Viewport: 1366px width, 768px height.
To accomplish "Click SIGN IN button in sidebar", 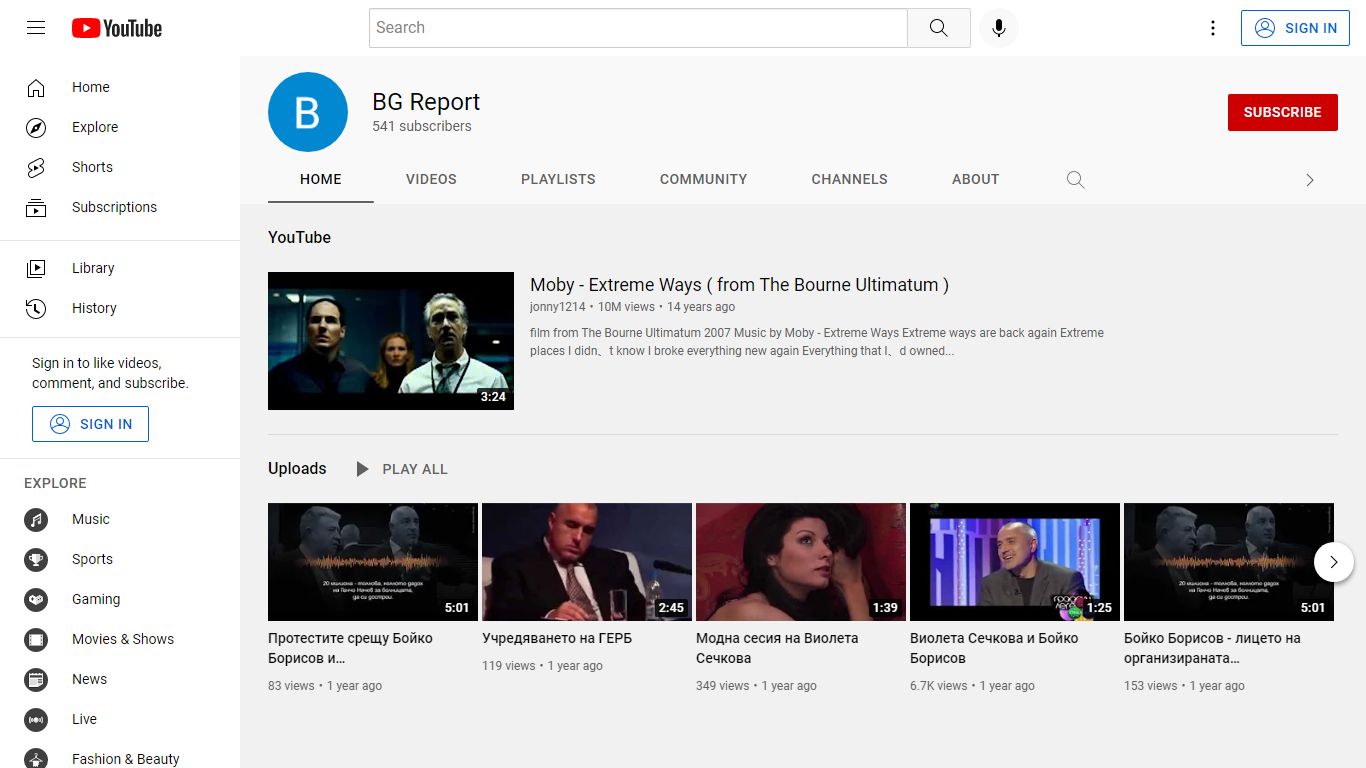I will pyautogui.click(x=90, y=424).
